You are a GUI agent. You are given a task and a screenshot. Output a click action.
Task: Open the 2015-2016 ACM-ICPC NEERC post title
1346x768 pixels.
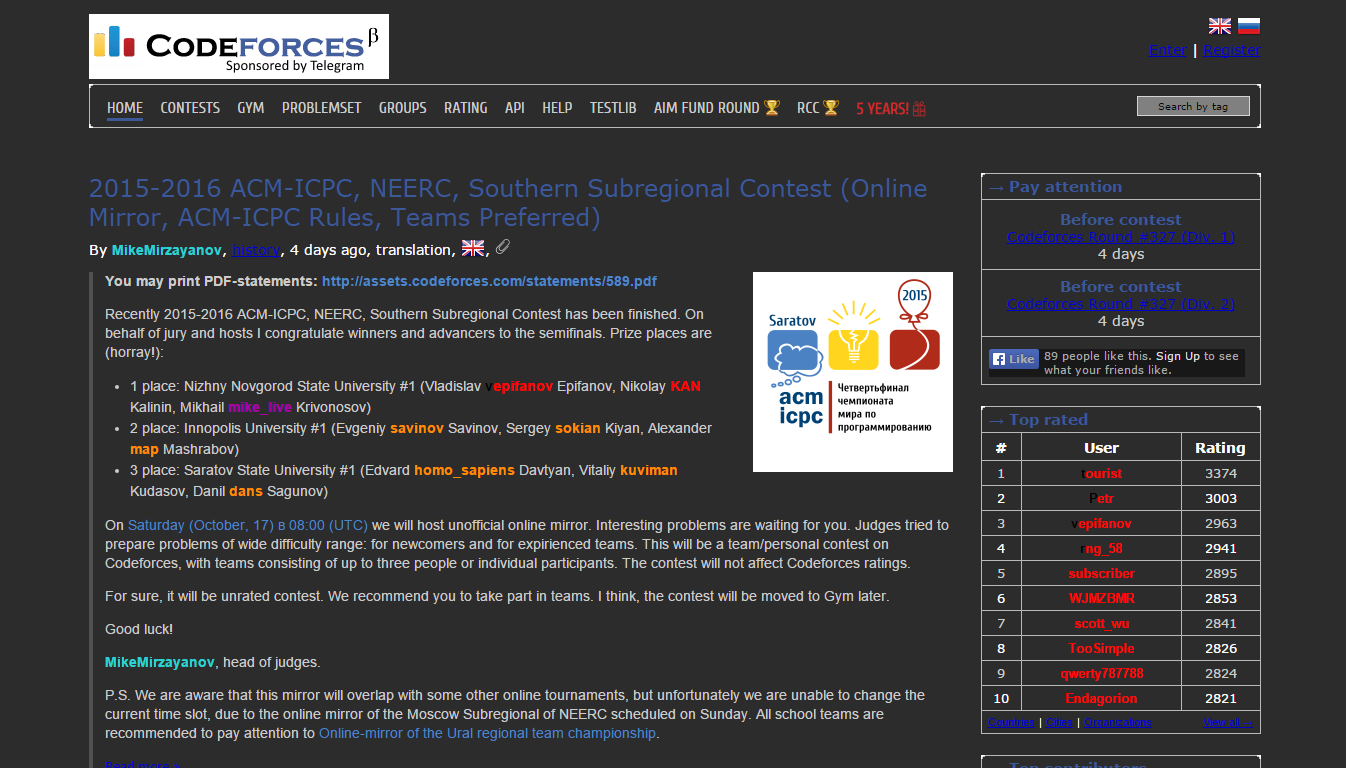[508, 203]
